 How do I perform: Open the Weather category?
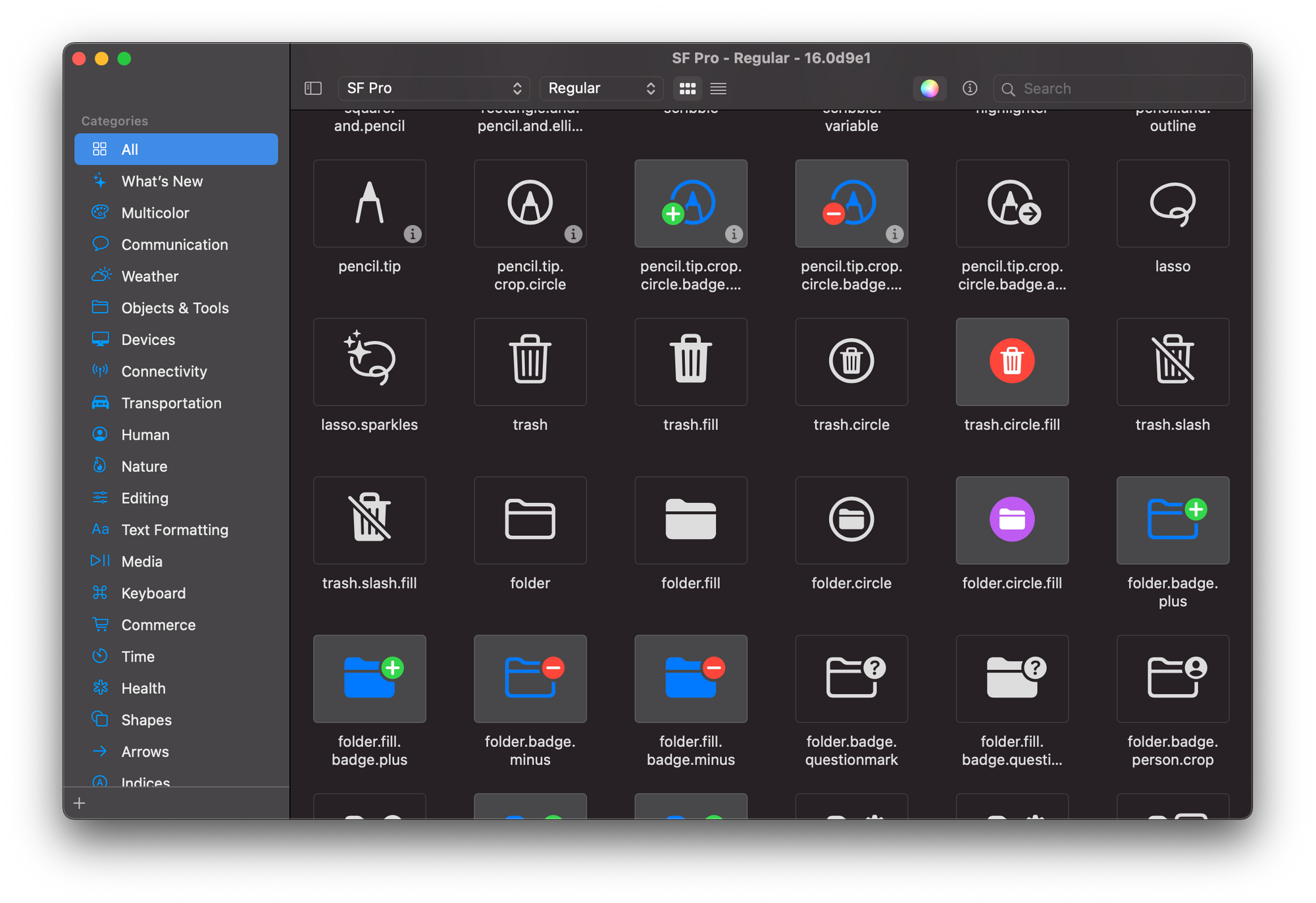coord(176,276)
